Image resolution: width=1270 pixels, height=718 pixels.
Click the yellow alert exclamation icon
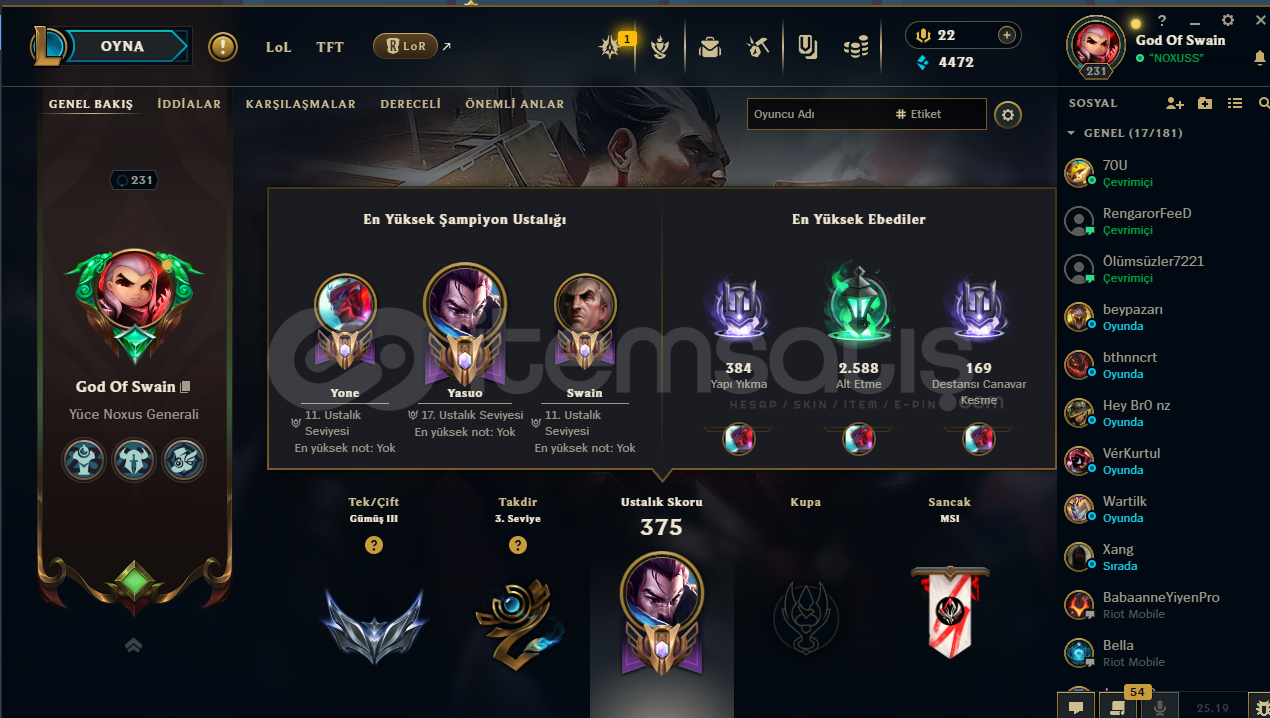[223, 47]
